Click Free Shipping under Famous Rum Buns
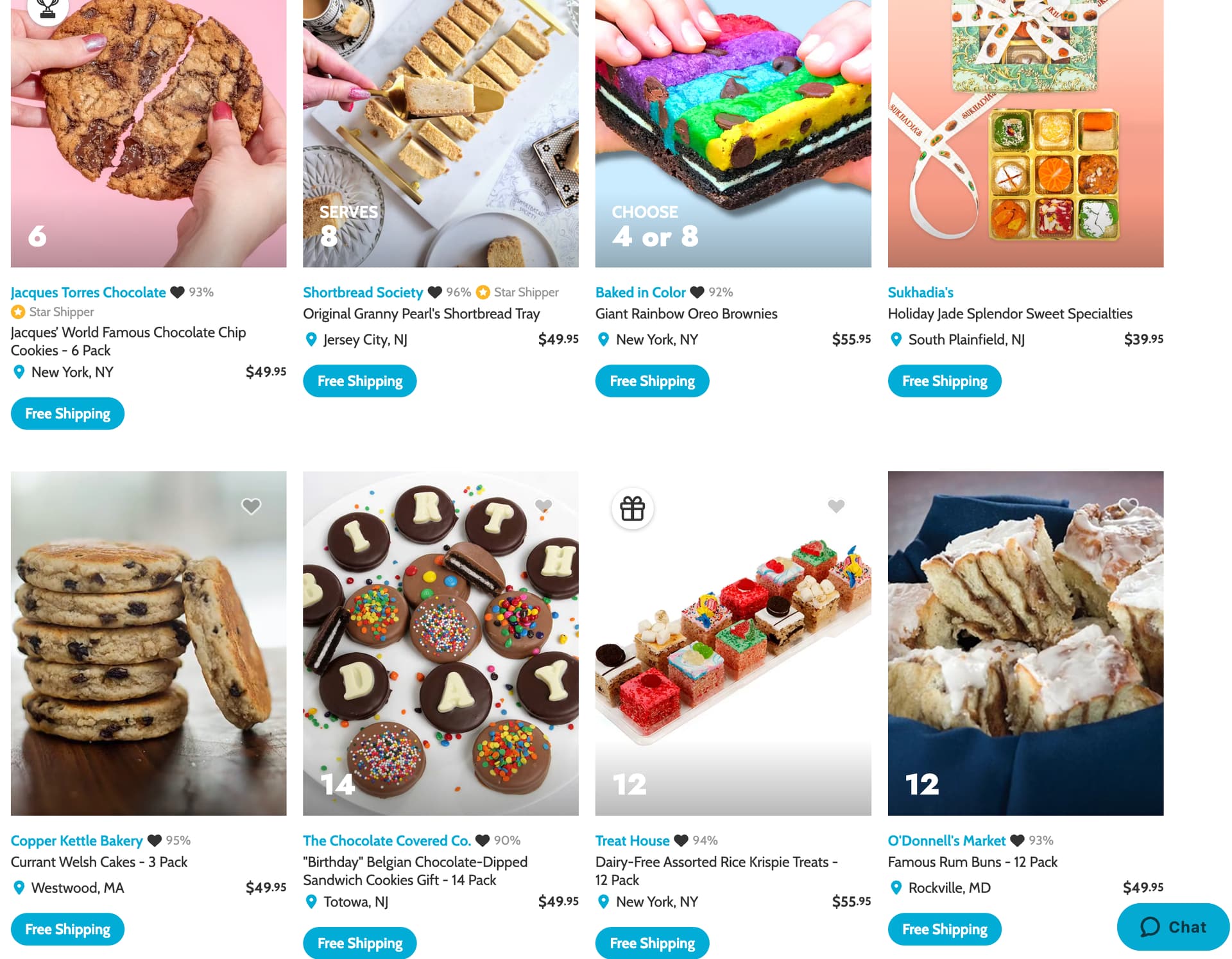 tap(945, 929)
